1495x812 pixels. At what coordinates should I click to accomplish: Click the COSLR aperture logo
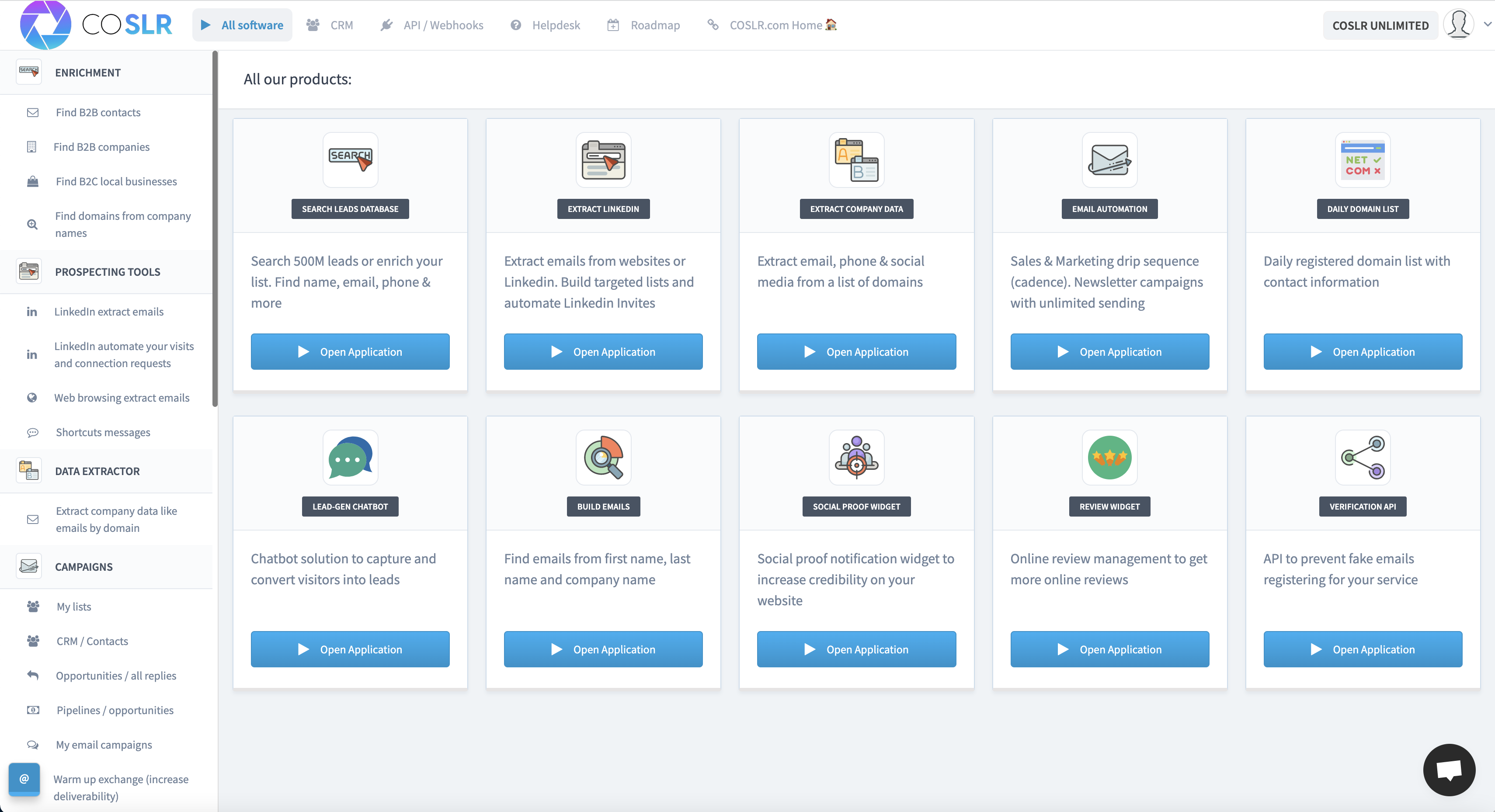pyautogui.click(x=45, y=25)
